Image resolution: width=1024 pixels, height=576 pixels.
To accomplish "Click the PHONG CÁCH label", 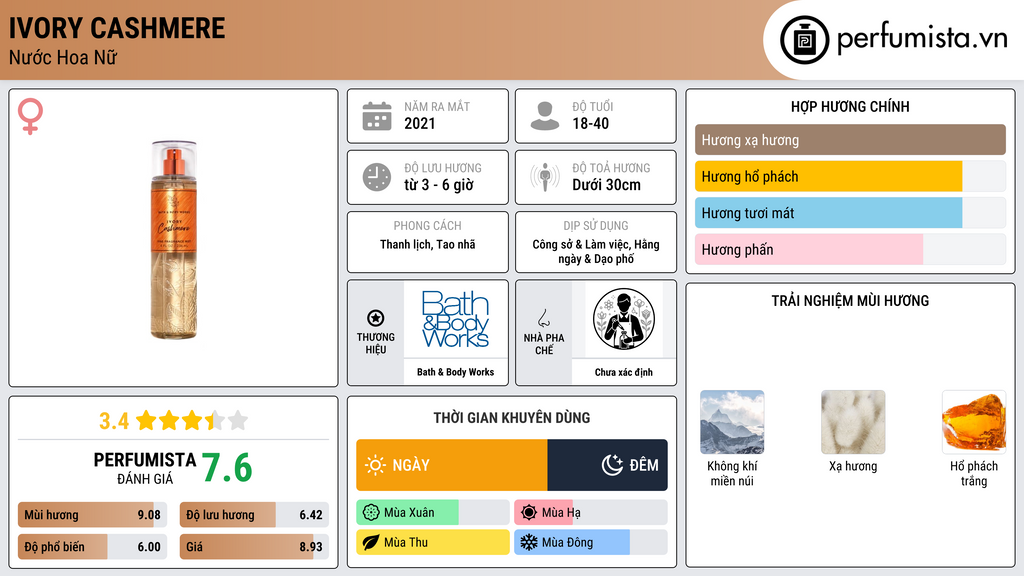I will click(428, 225).
